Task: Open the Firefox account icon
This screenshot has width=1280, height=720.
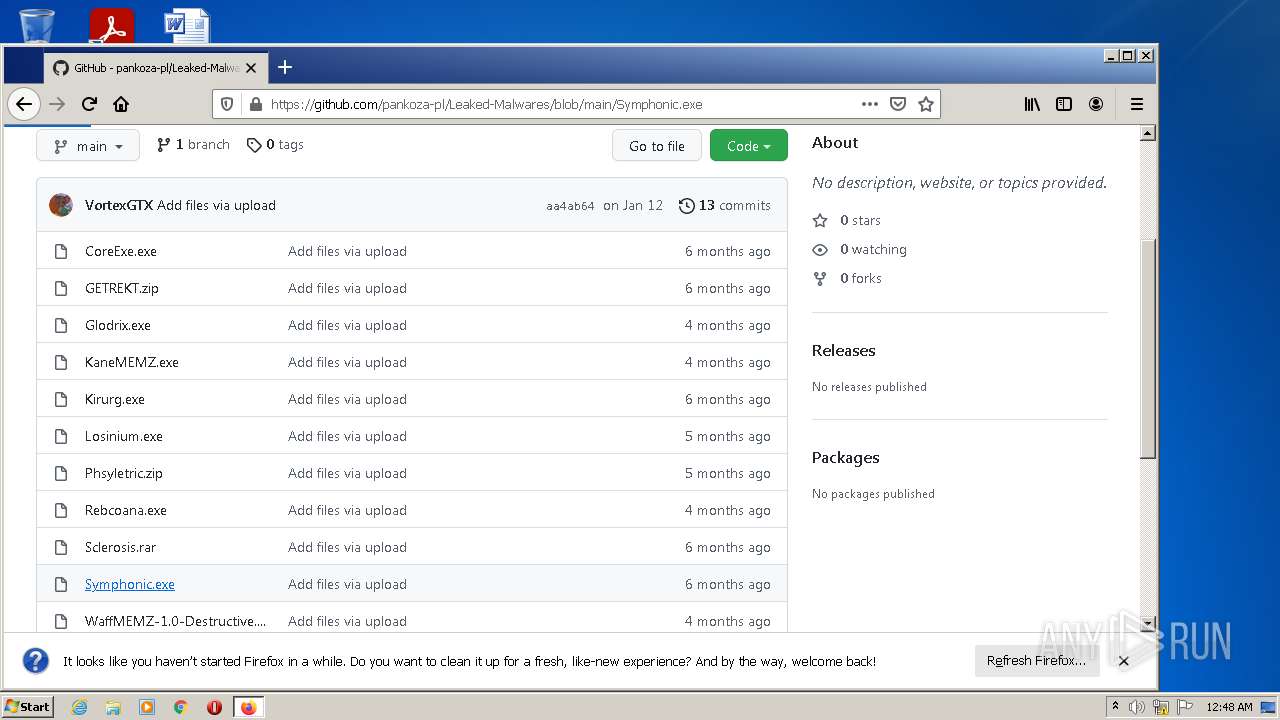Action: click(x=1096, y=104)
